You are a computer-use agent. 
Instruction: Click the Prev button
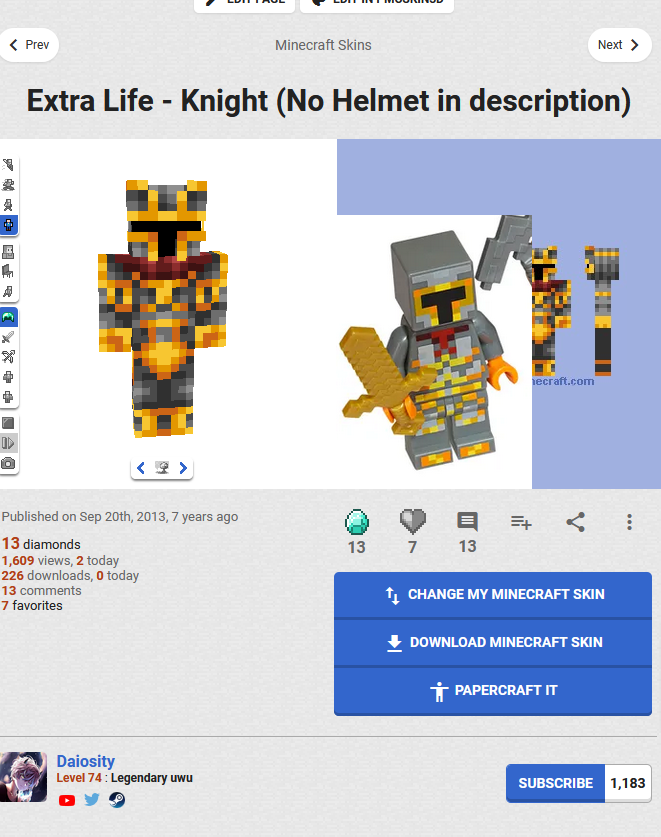point(29,45)
